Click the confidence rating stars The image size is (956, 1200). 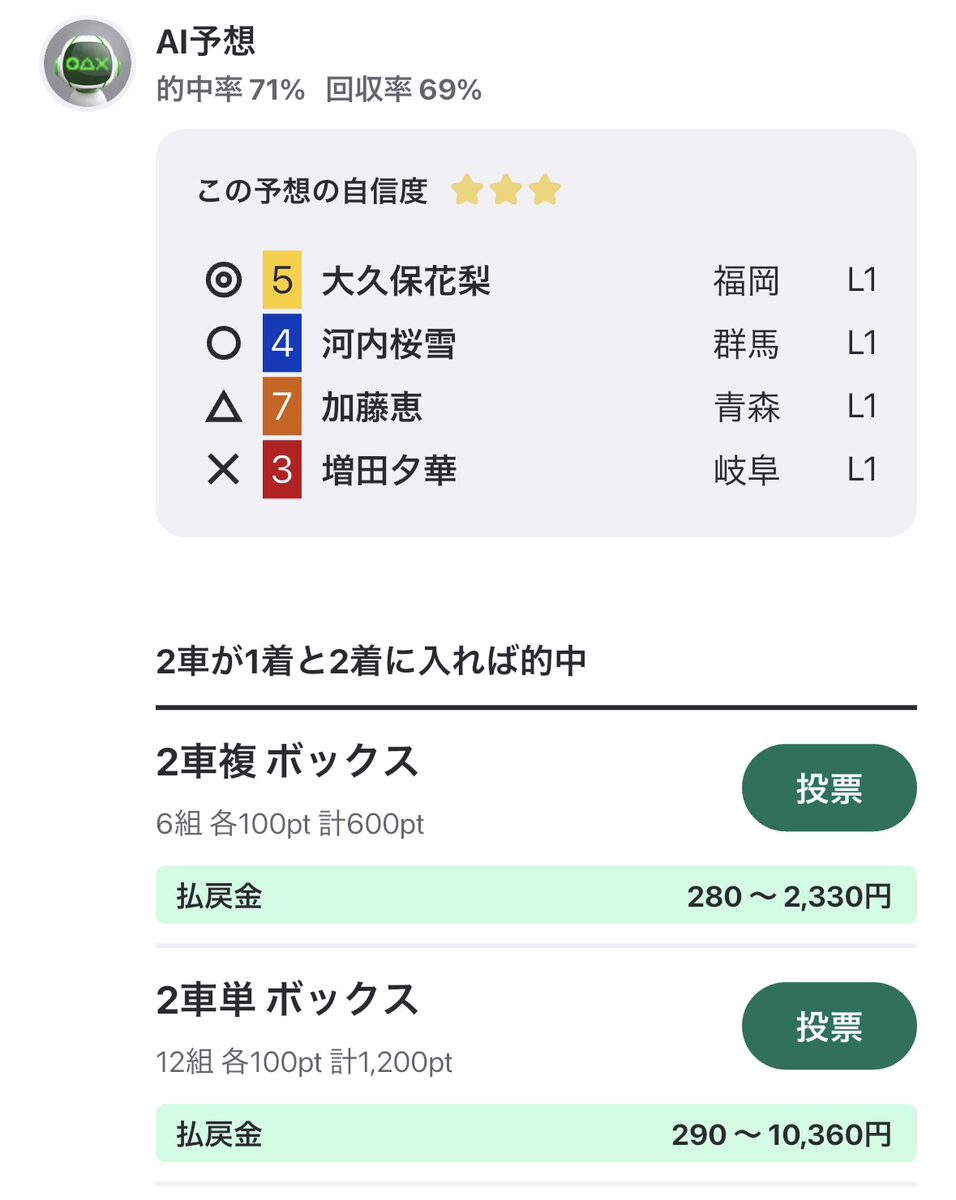pyautogui.click(x=505, y=190)
